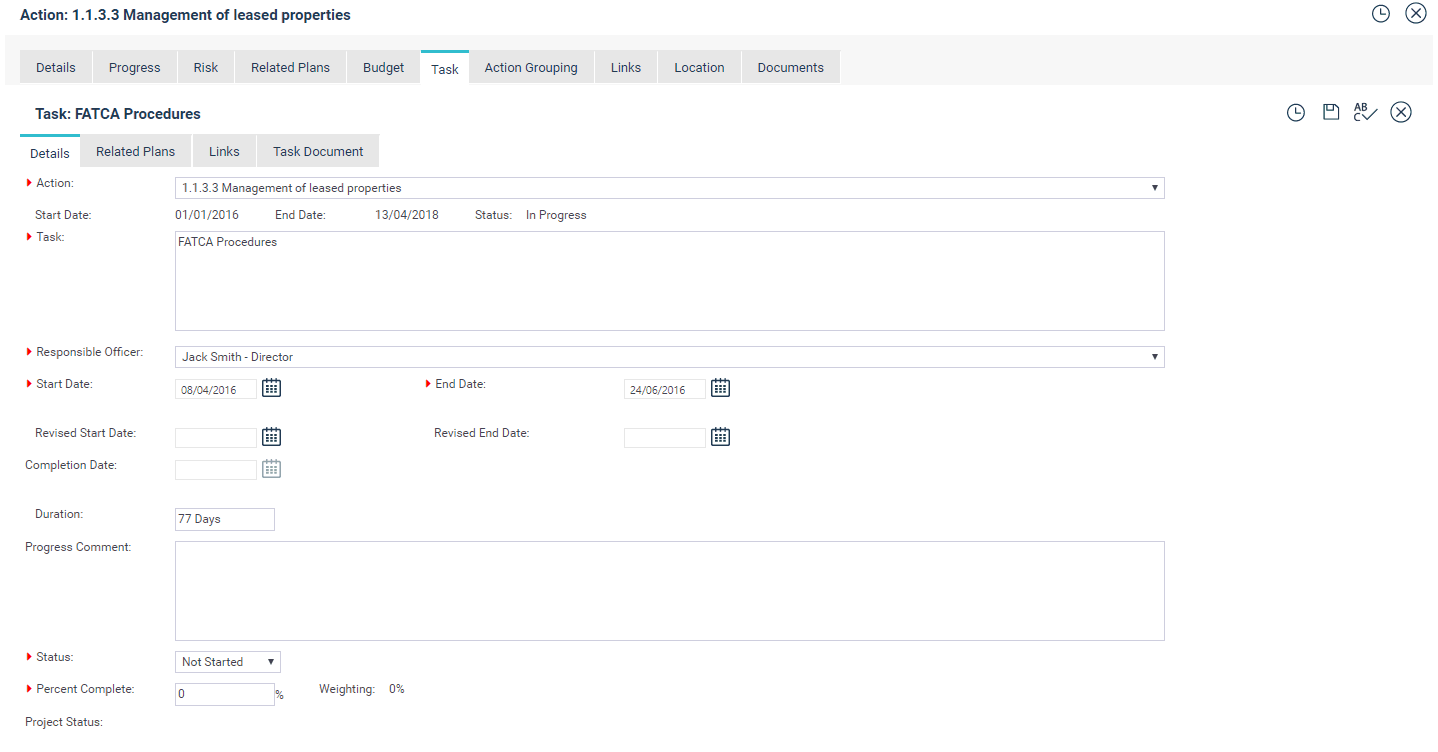Select the Task Document sub-tab
Screen dimensions: 1438x752
click(318, 152)
